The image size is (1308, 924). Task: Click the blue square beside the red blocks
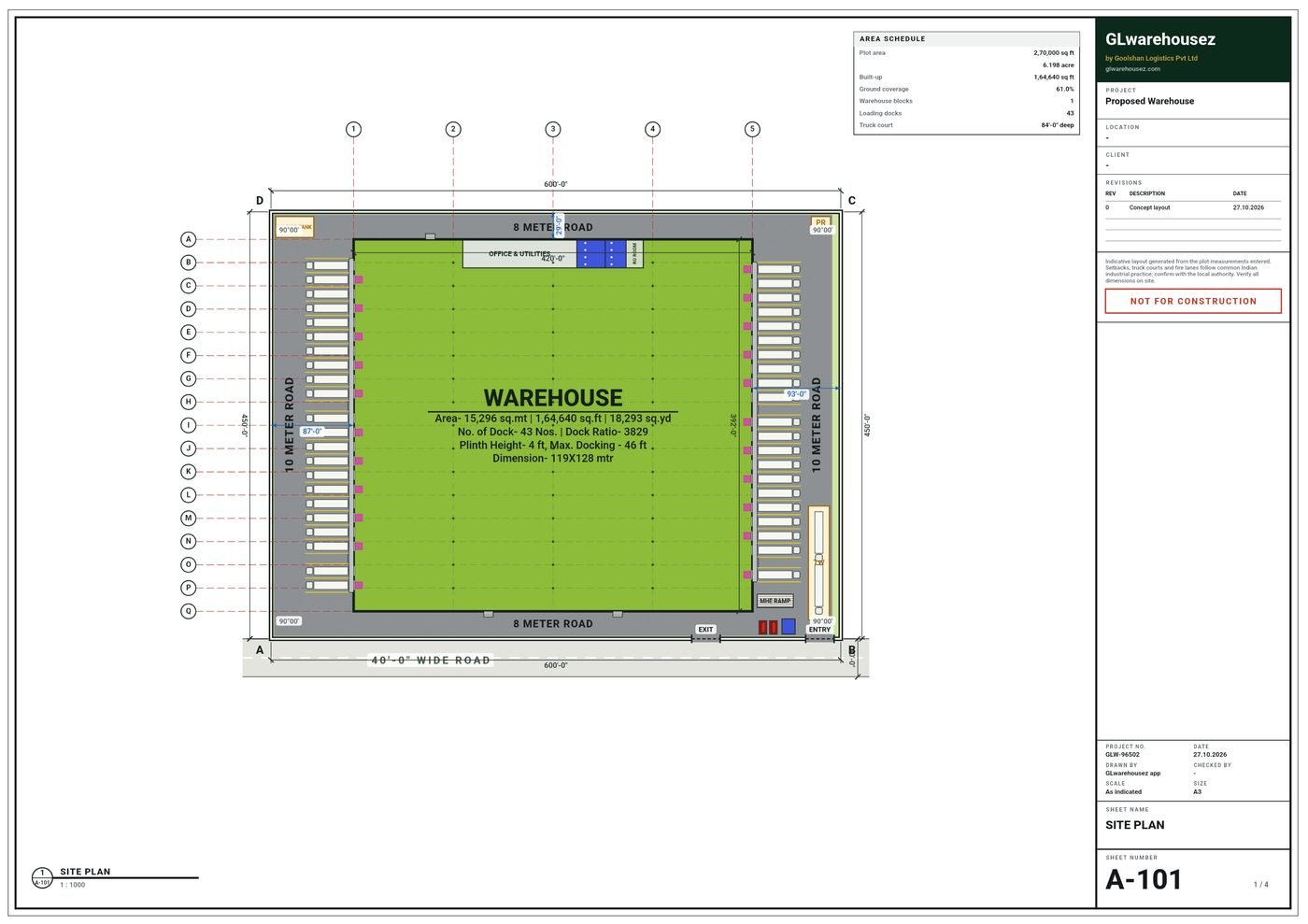click(789, 627)
